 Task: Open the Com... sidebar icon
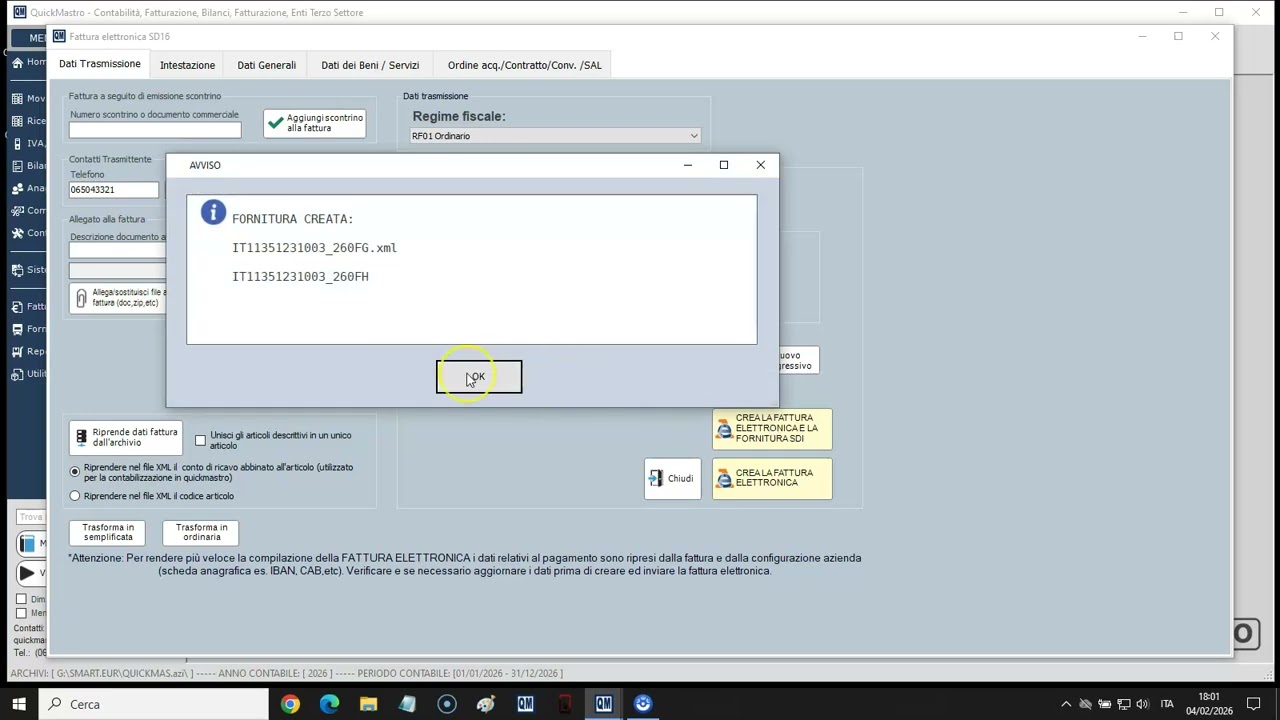point(18,211)
